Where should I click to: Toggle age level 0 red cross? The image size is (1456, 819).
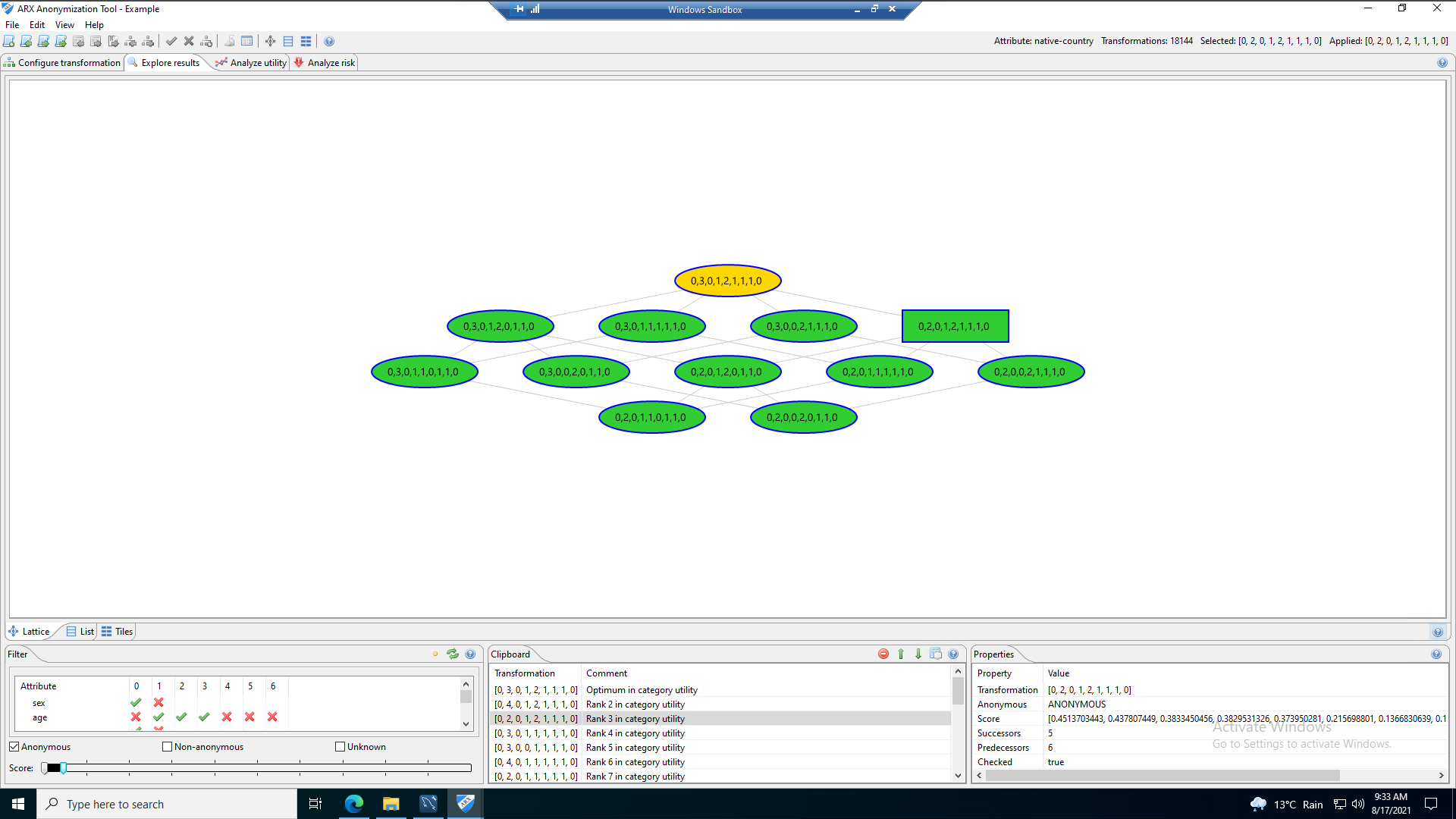click(136, 717)
